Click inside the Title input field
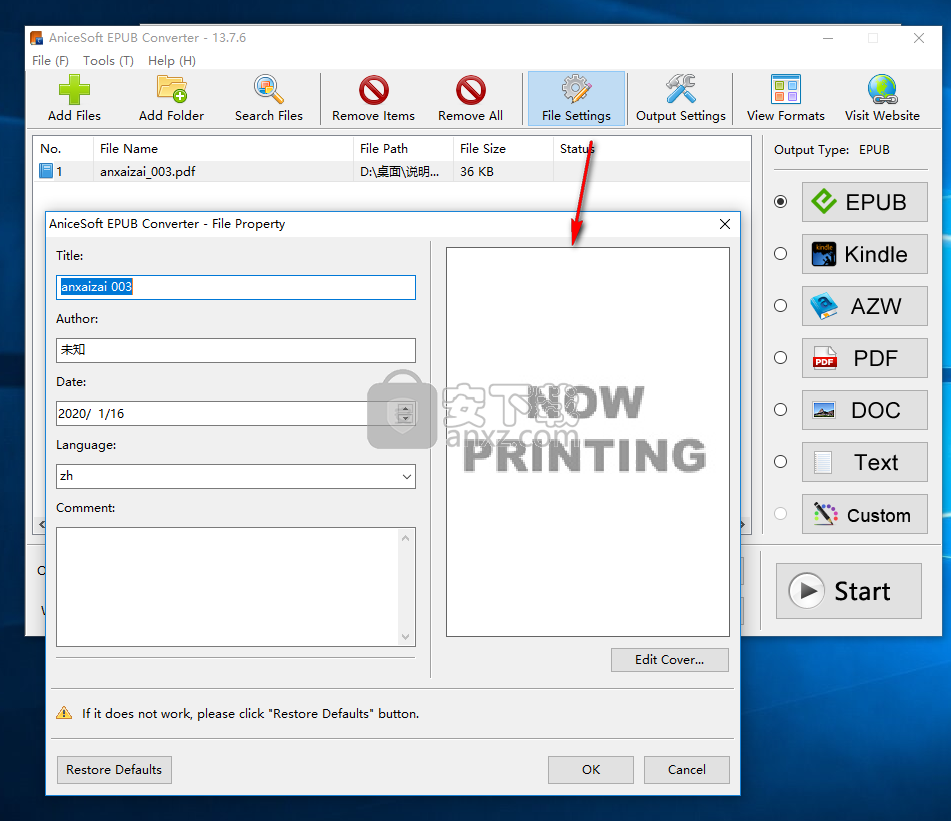Screen dimensions: 951x821 [x=236, y=287]
